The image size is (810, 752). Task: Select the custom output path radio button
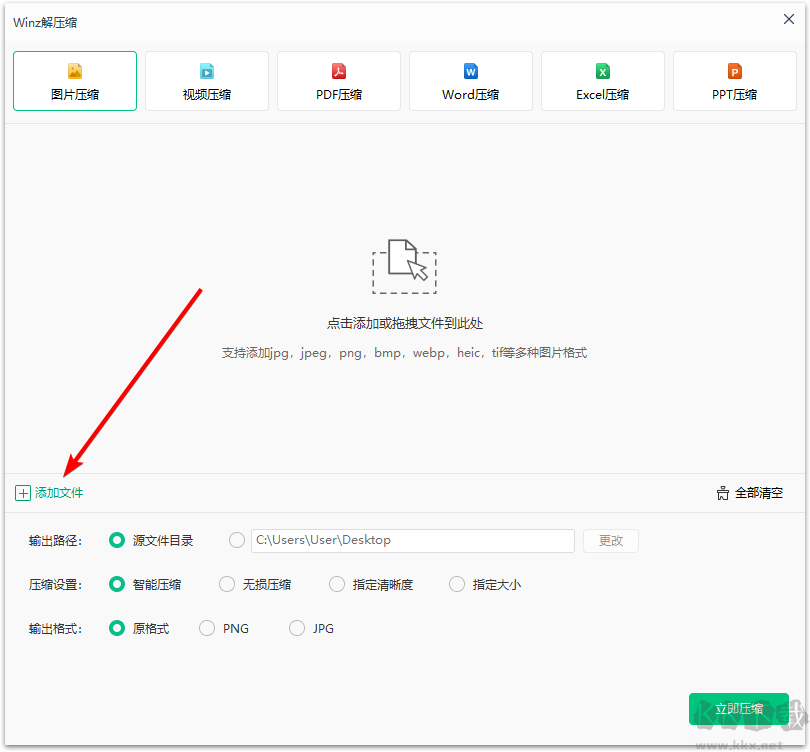click(236, 540)
